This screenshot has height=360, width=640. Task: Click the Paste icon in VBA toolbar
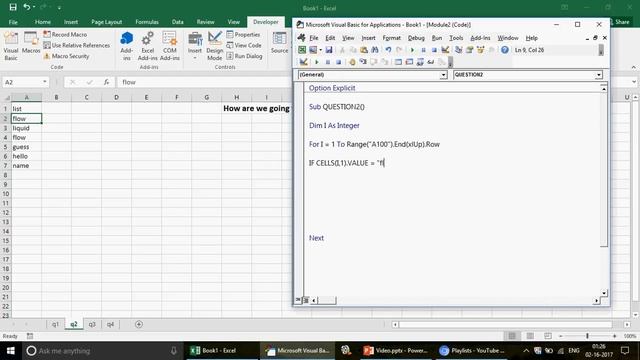pos(364,50)
